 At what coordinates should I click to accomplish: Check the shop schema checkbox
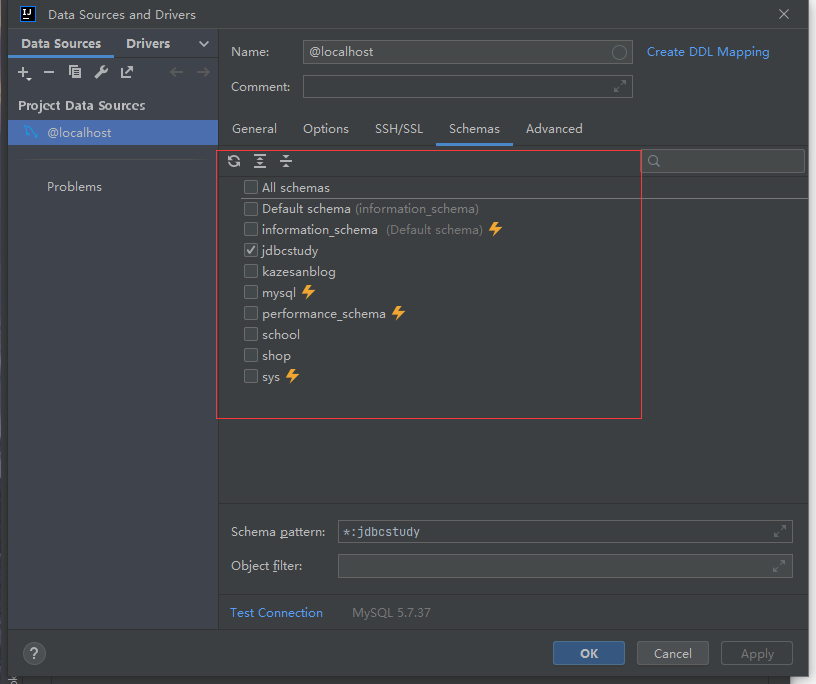point(251,355)
